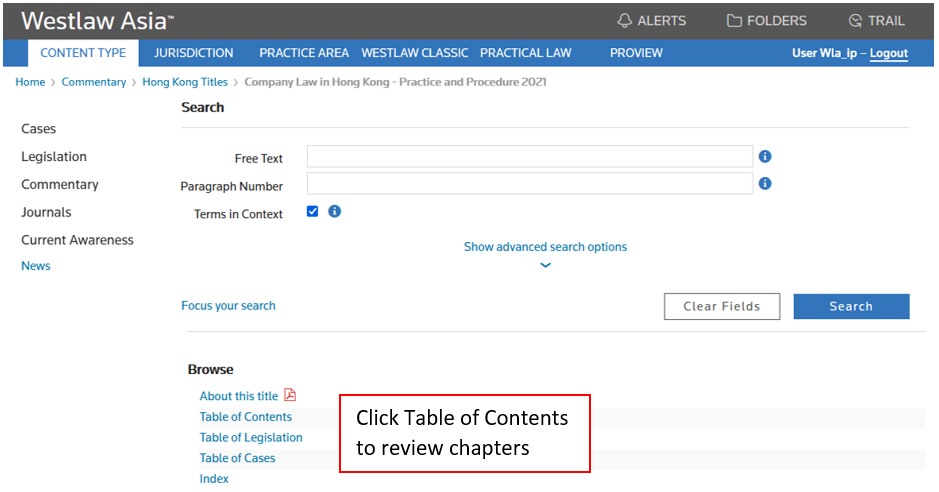Select Legislation in left sidebar
Screen dimensions: 939x492
pos(54,157)
